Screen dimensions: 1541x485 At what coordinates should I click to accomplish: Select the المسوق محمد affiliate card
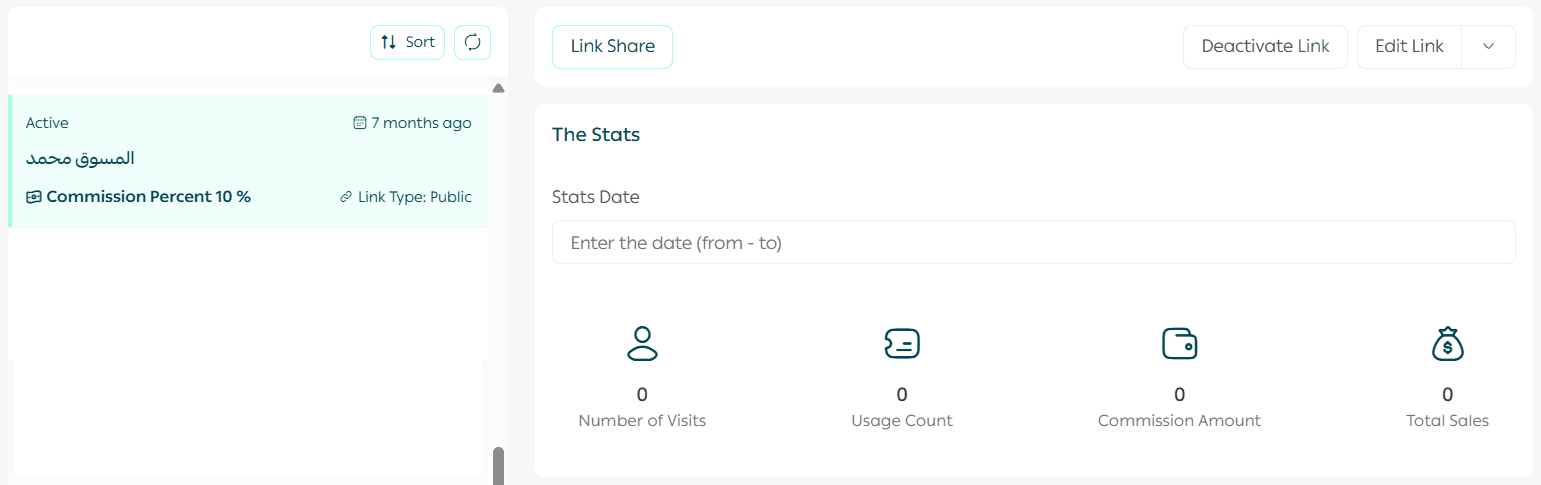coord(249,160)
